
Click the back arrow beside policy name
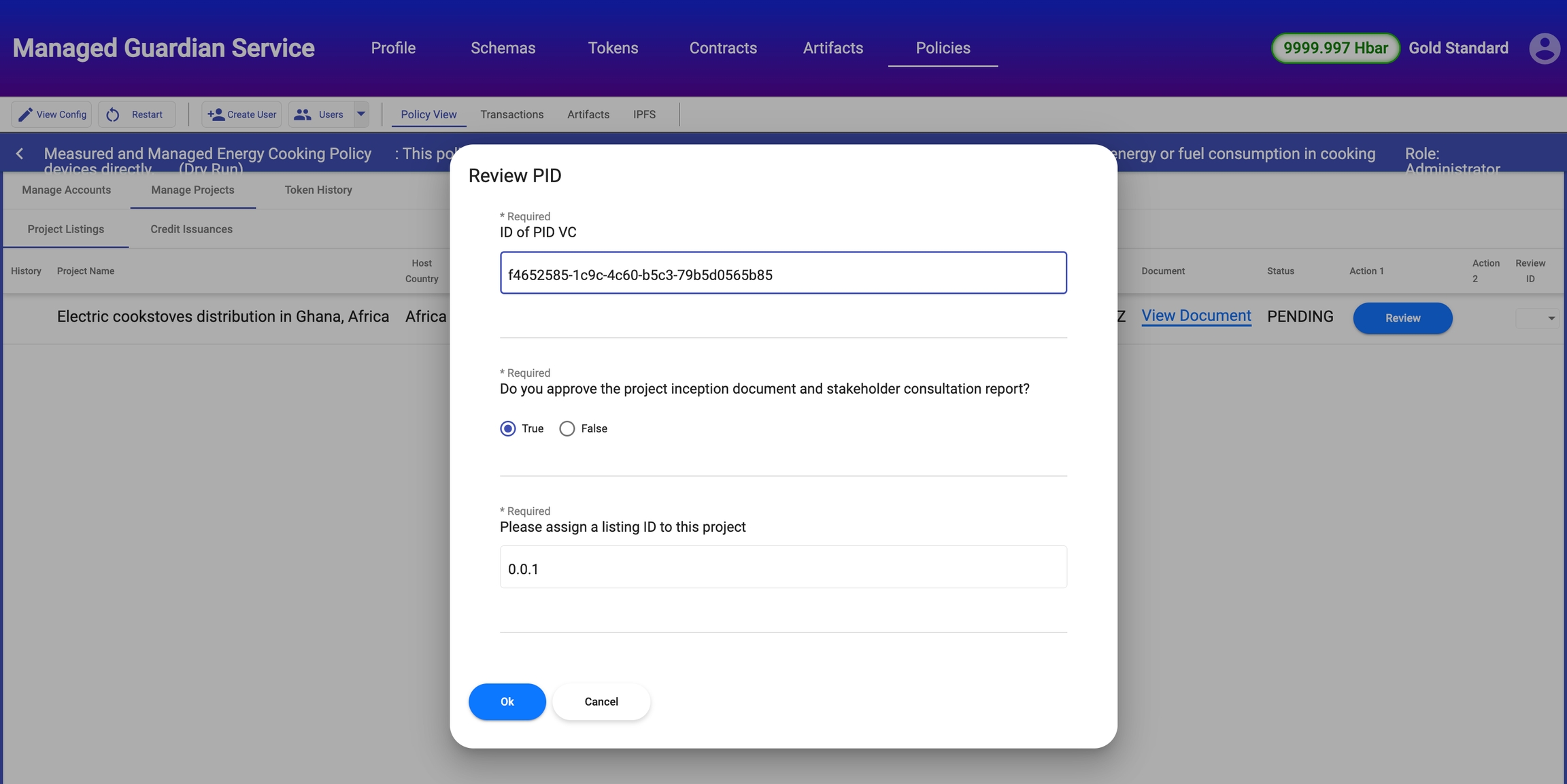[20, 154]
